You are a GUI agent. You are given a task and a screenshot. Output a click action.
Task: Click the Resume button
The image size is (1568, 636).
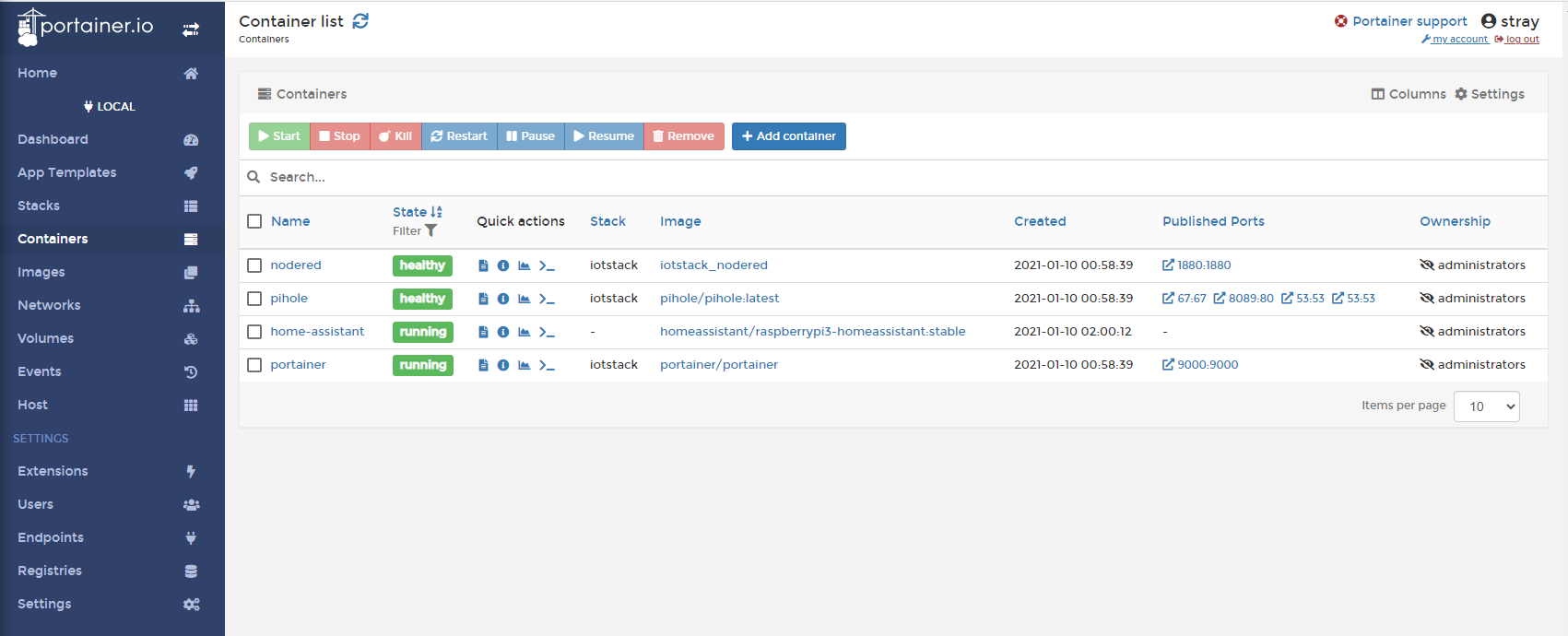[604, 136]
